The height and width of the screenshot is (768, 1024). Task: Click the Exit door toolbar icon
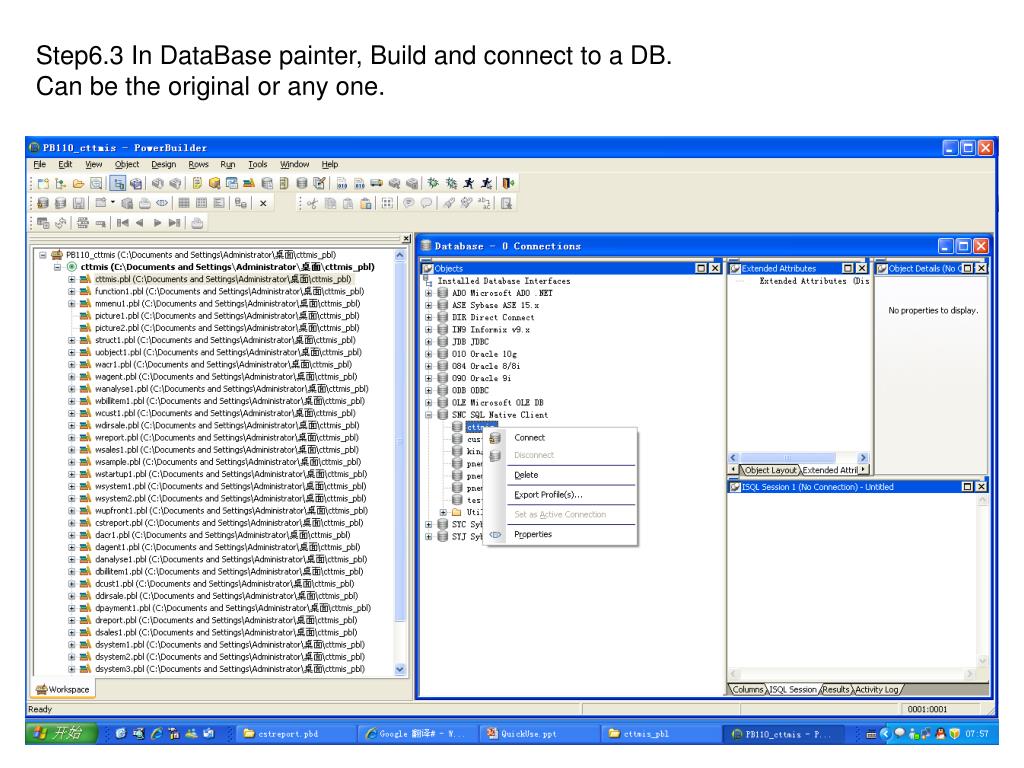pyautogui.click(x=508, y=184)
